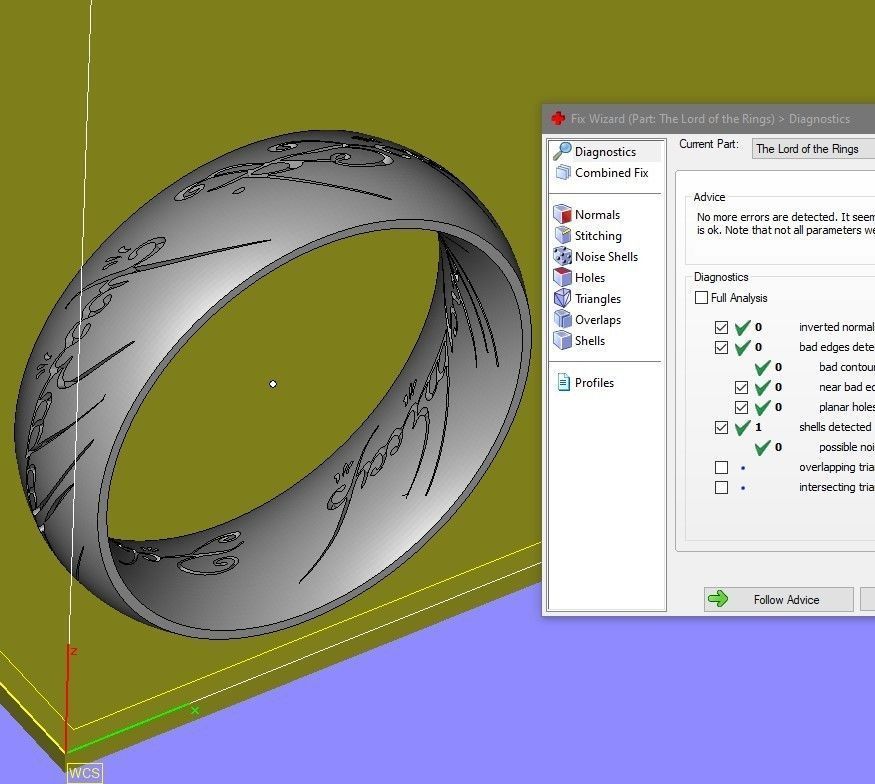Go to the Normals page label
The image size is (875, 784).
click(x=597, y=215)
